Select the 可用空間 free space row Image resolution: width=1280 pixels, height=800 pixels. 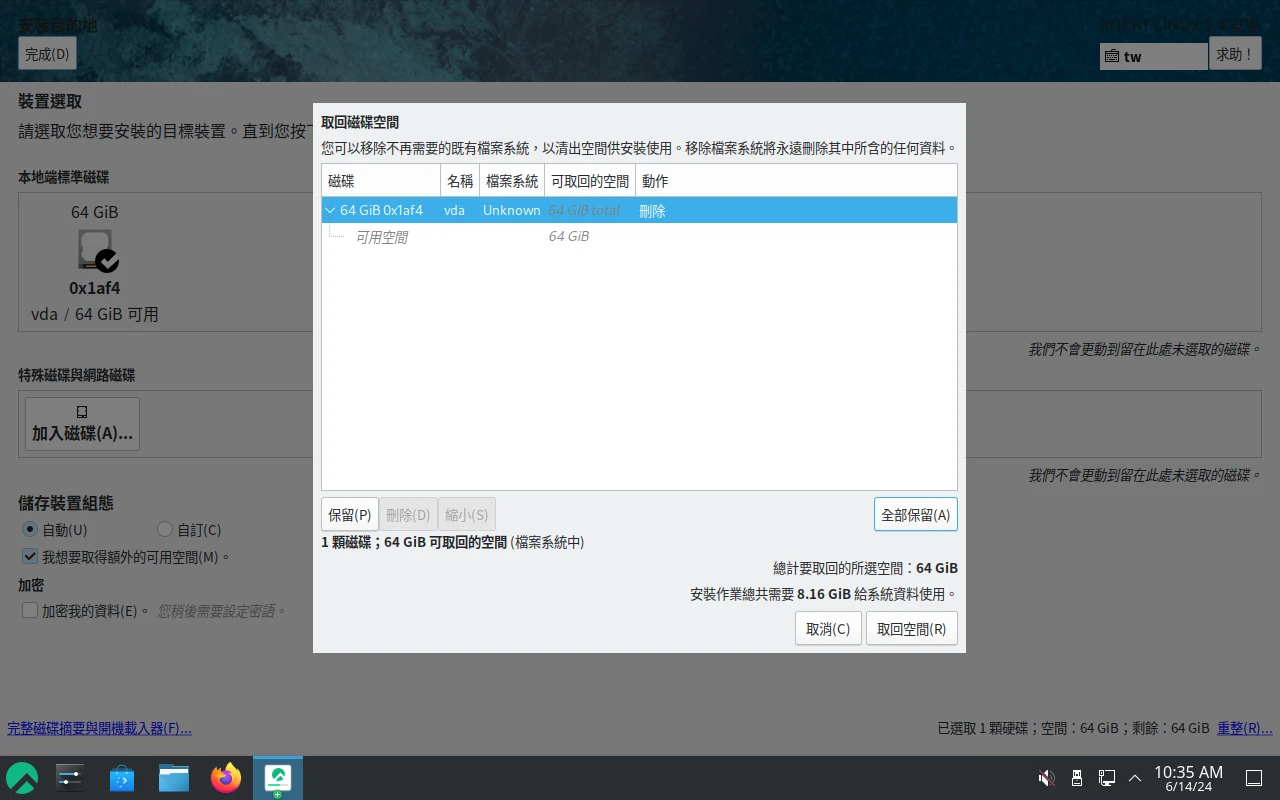tap(381, 237)
